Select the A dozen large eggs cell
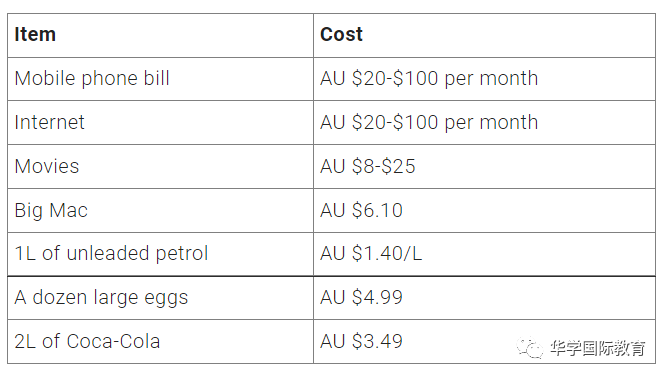 click(x=160, y=298)
